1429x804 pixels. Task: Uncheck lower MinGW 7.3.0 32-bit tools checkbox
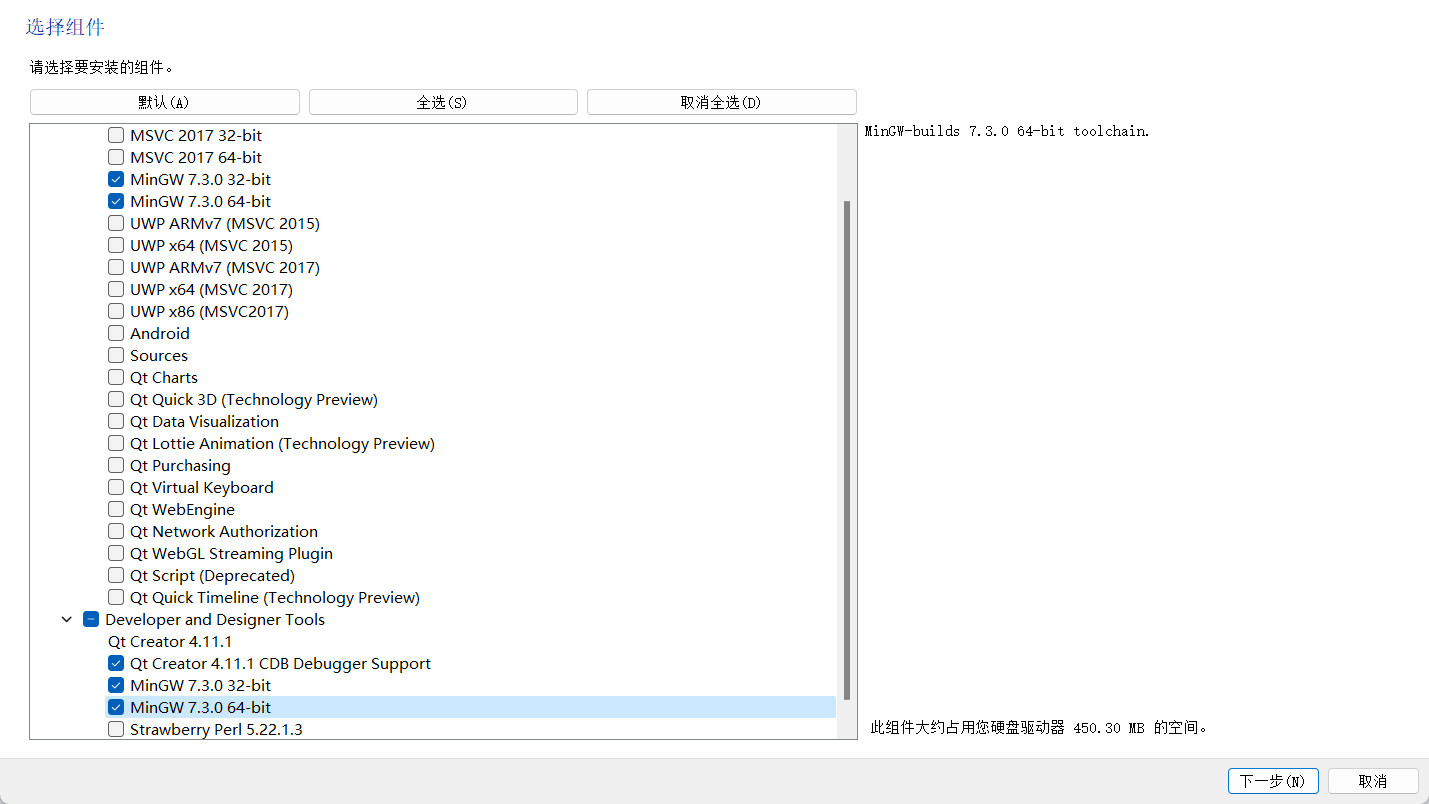click(x=116, y=685)
